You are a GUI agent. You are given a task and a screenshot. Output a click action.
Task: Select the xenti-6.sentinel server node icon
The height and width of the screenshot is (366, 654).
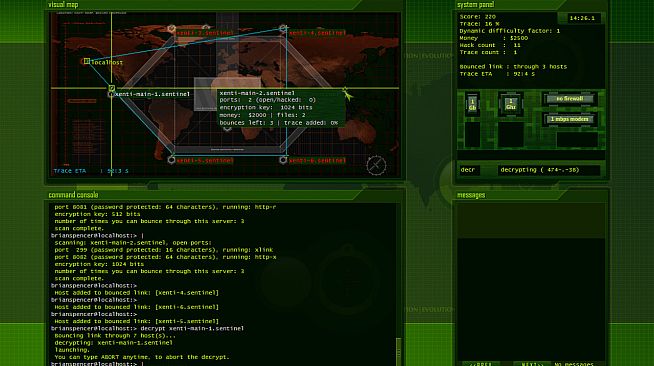283,160
